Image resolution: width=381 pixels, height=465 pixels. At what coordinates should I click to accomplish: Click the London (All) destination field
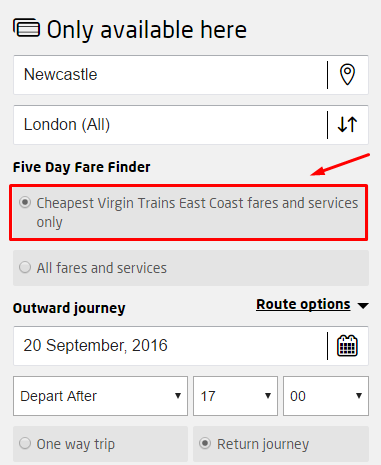[x=170, y=125]
